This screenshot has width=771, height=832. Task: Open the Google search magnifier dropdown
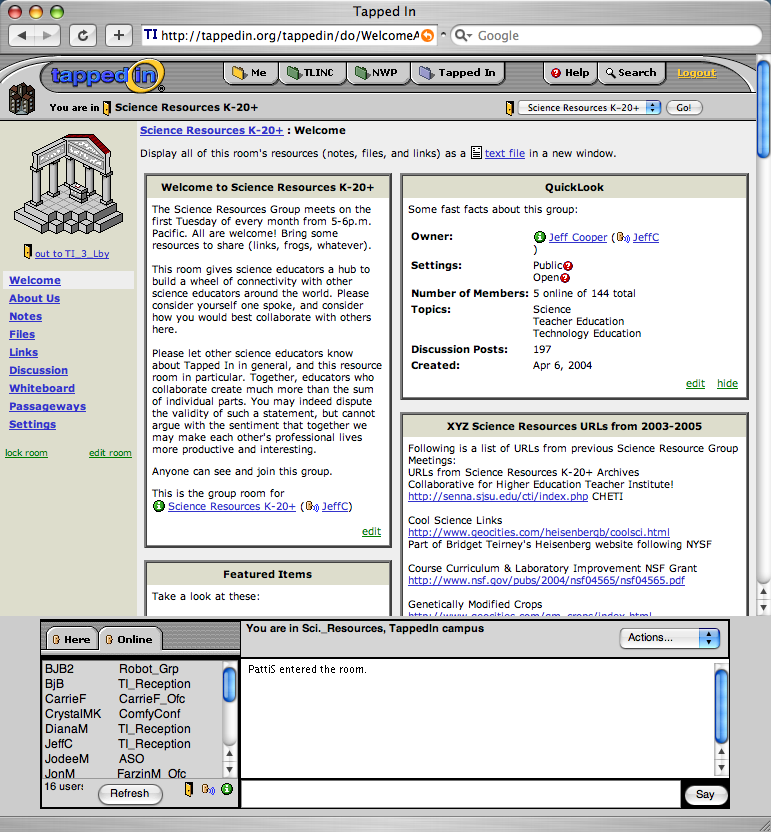[x=464, y=35]
